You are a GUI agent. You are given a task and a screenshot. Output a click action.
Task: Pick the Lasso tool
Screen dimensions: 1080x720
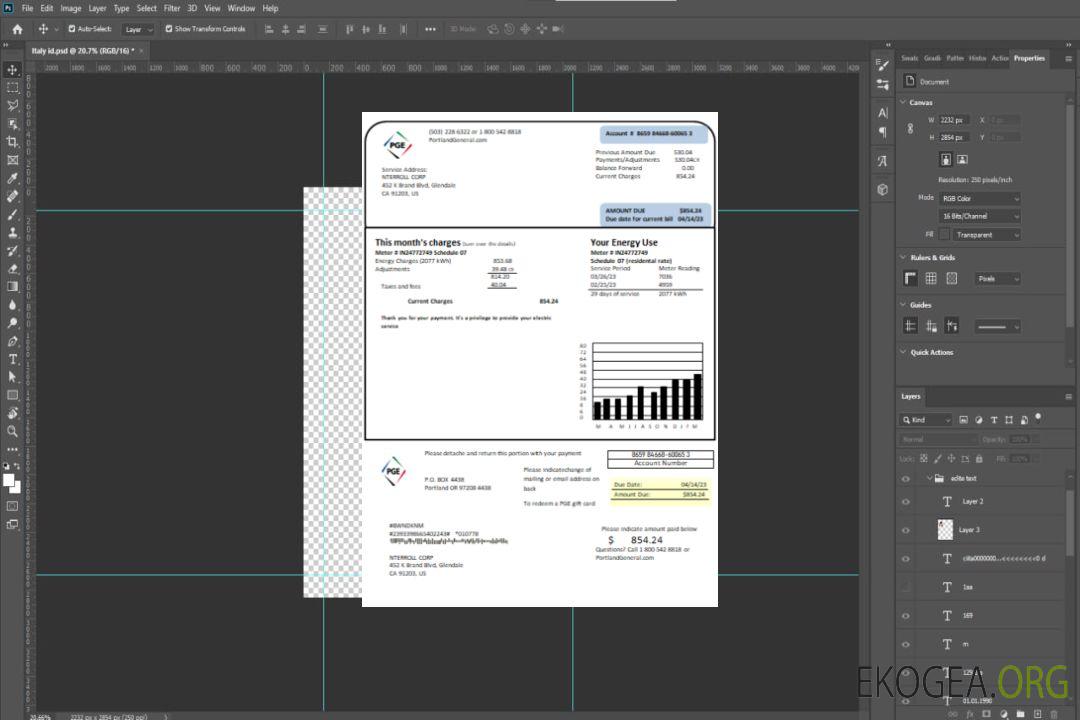[13, 105]
